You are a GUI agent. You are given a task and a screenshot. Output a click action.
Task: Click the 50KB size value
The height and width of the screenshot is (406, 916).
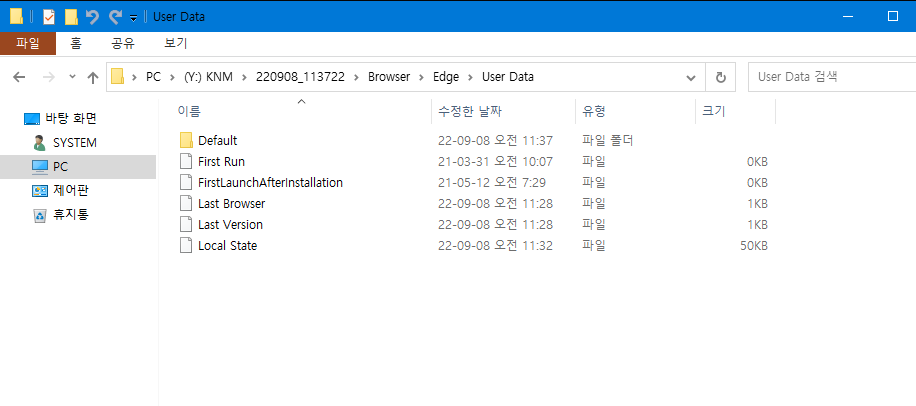[x=754, y=245]
